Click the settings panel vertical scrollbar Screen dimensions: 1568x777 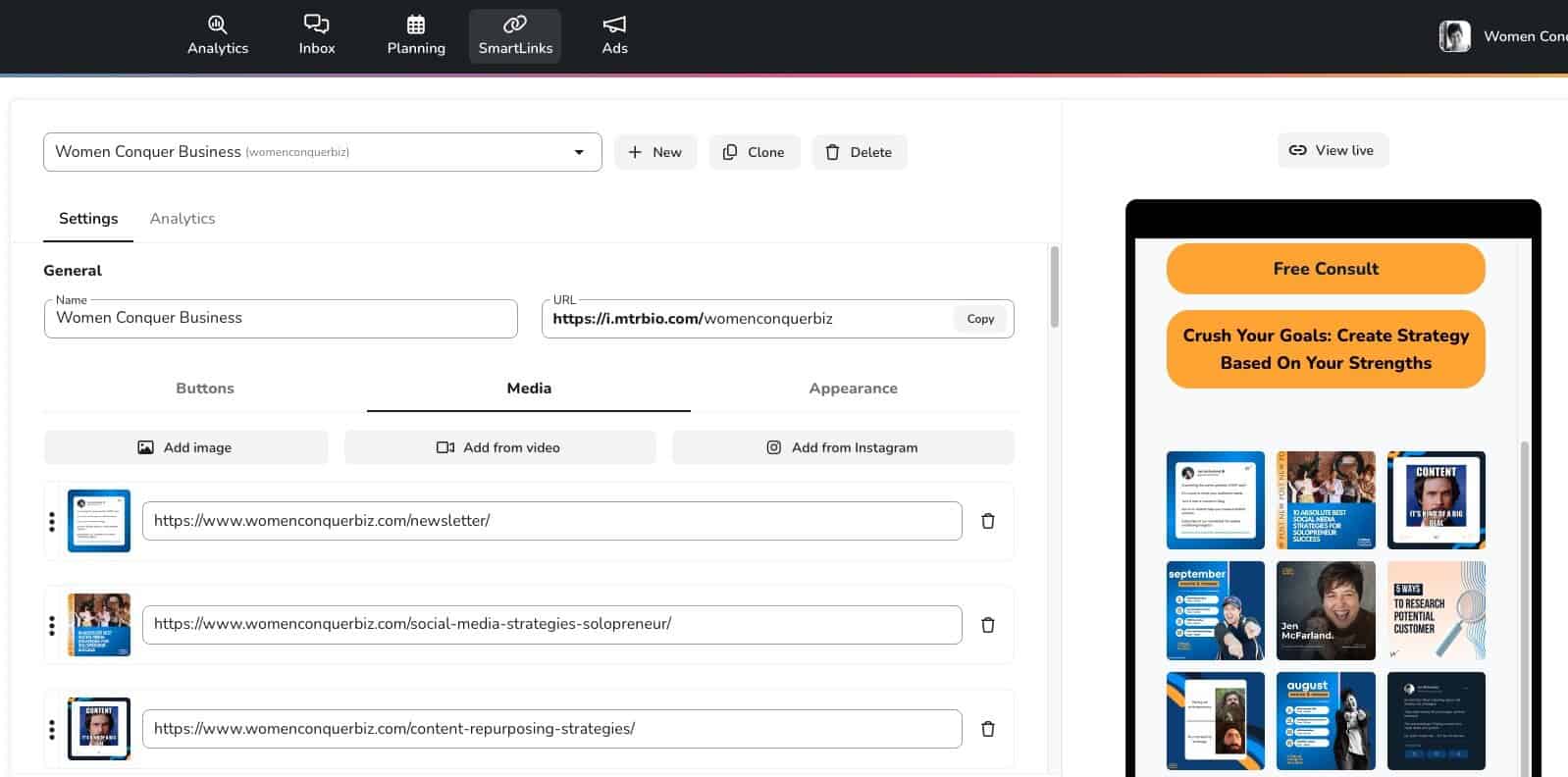click(x=1055, y=286)
